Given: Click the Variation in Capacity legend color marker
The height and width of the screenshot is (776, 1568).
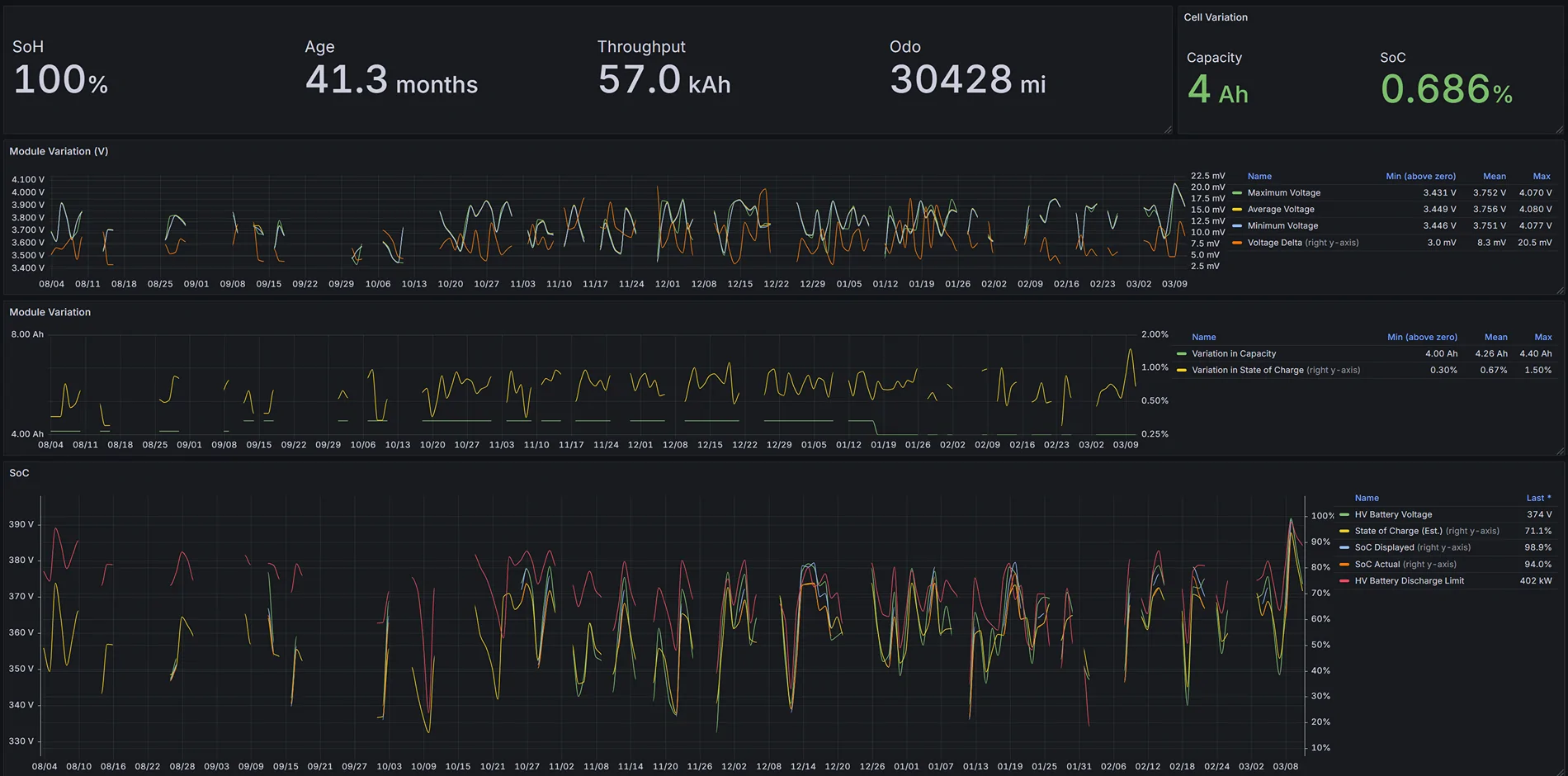Looking at the screenshot, I should click(x=1181, y=354).
